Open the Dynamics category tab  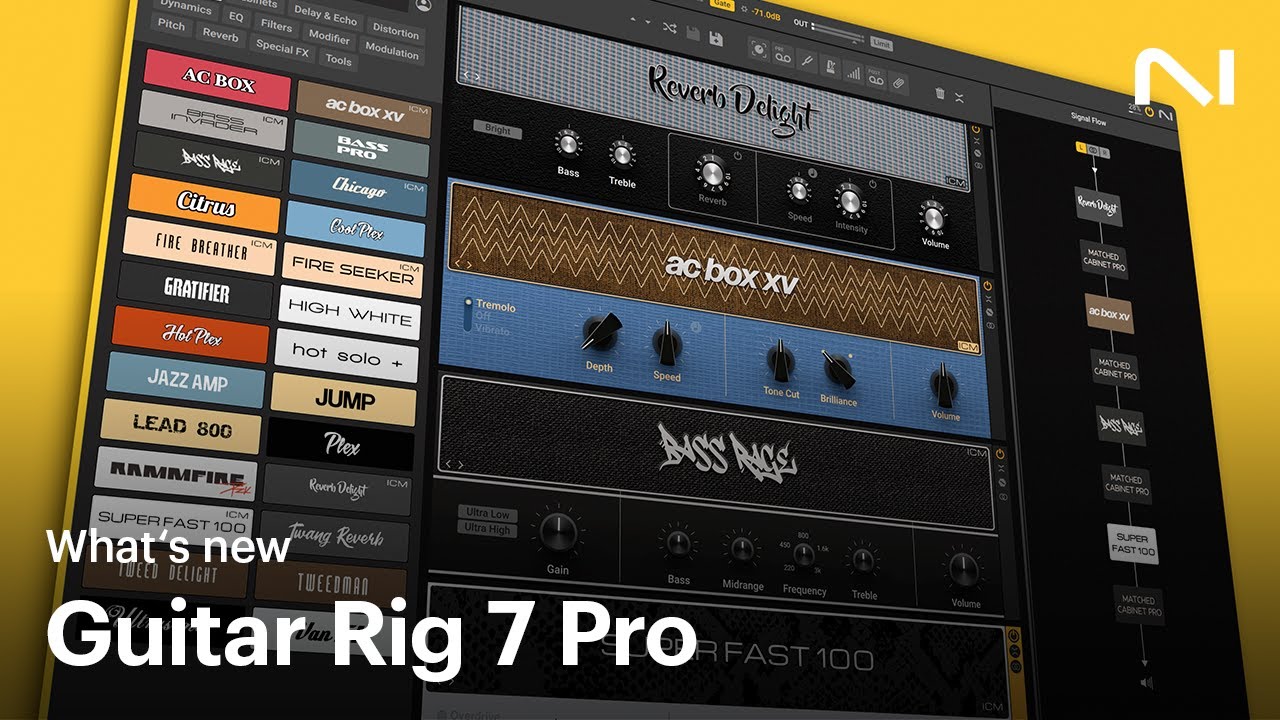coord(186,8)
